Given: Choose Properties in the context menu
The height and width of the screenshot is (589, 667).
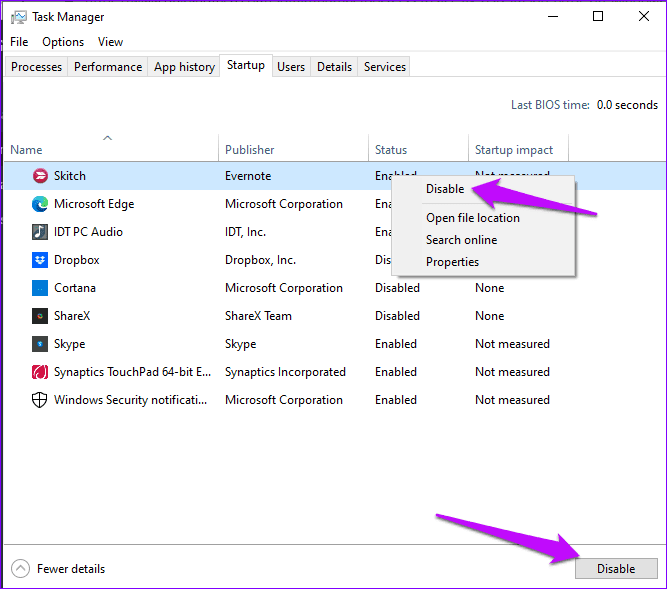Looking at the screenshot, I should 452,262.
